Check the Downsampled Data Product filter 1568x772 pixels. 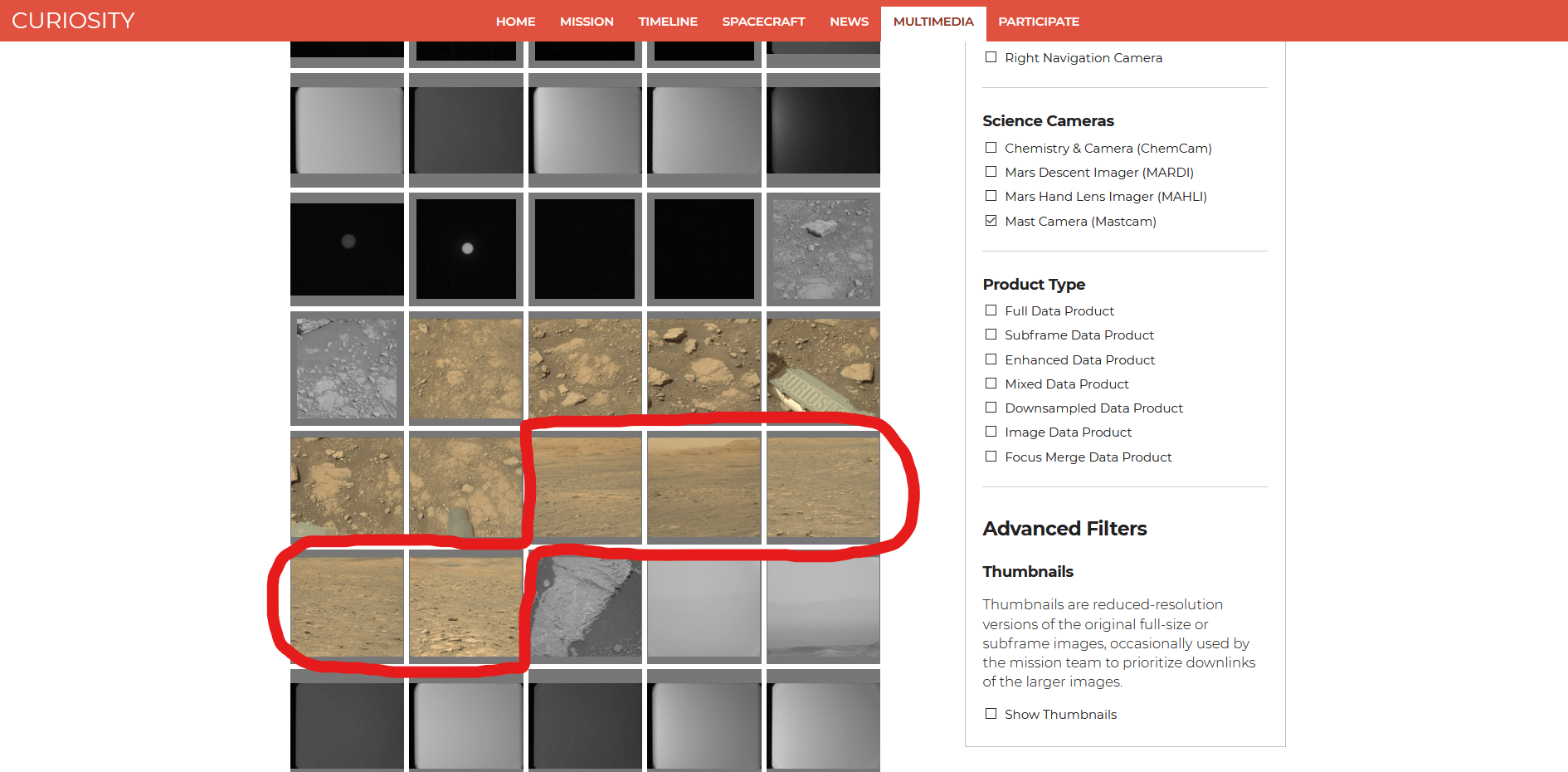(991, 407)
